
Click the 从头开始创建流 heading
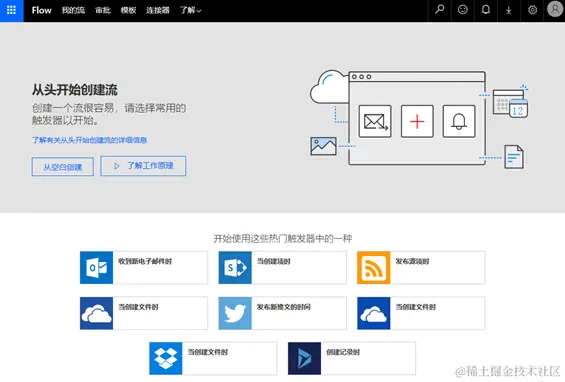tap(75, 90)
